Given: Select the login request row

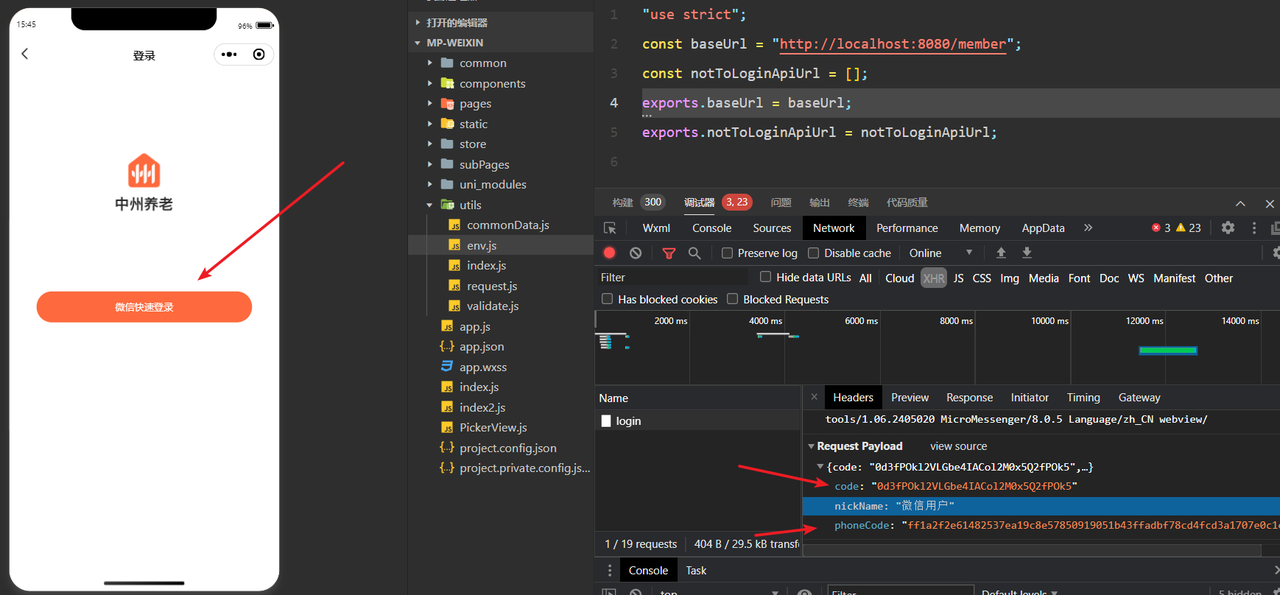Looking at the screenshot, I should [x=698, y=421].
